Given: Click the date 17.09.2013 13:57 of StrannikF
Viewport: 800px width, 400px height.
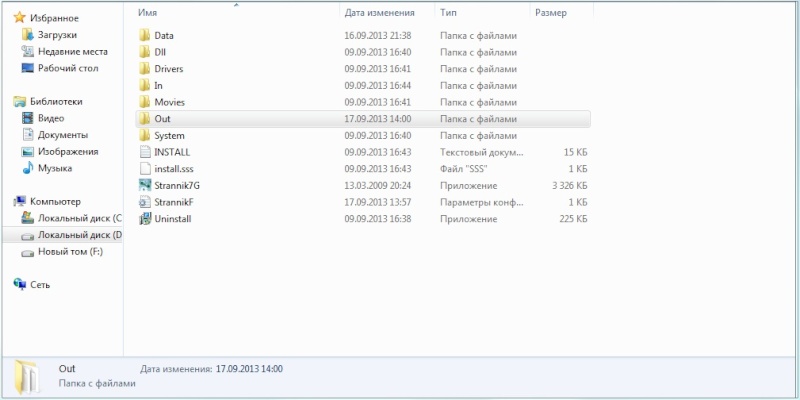Looking at the screenshot, I should 378,202.
